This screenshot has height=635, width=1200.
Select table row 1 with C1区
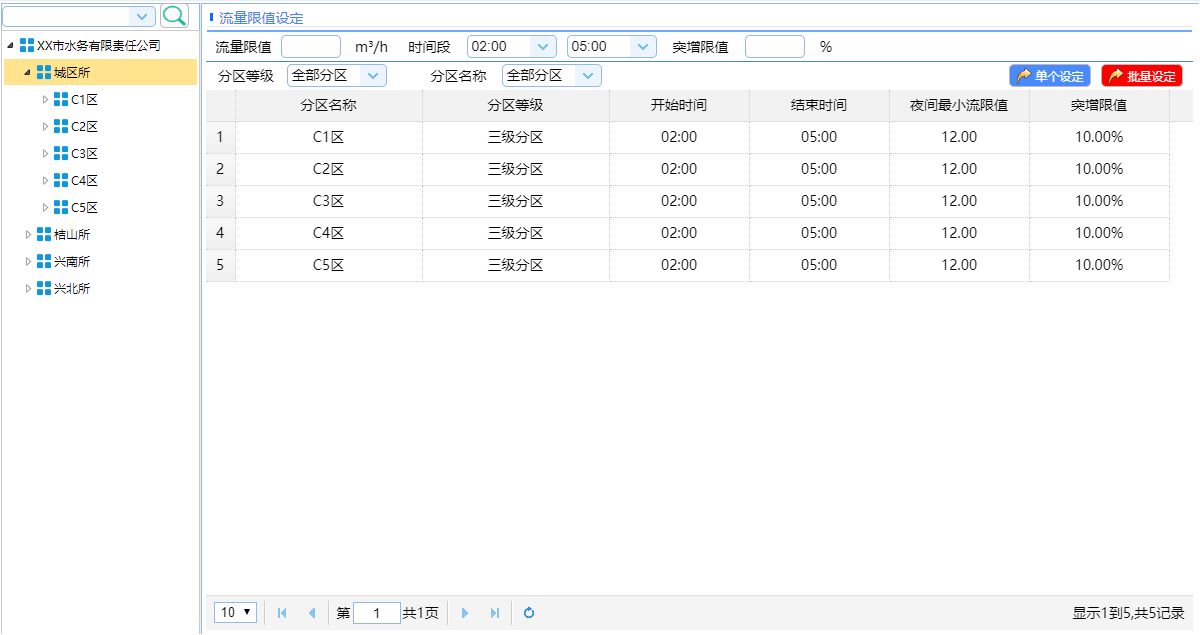(688, 137)
